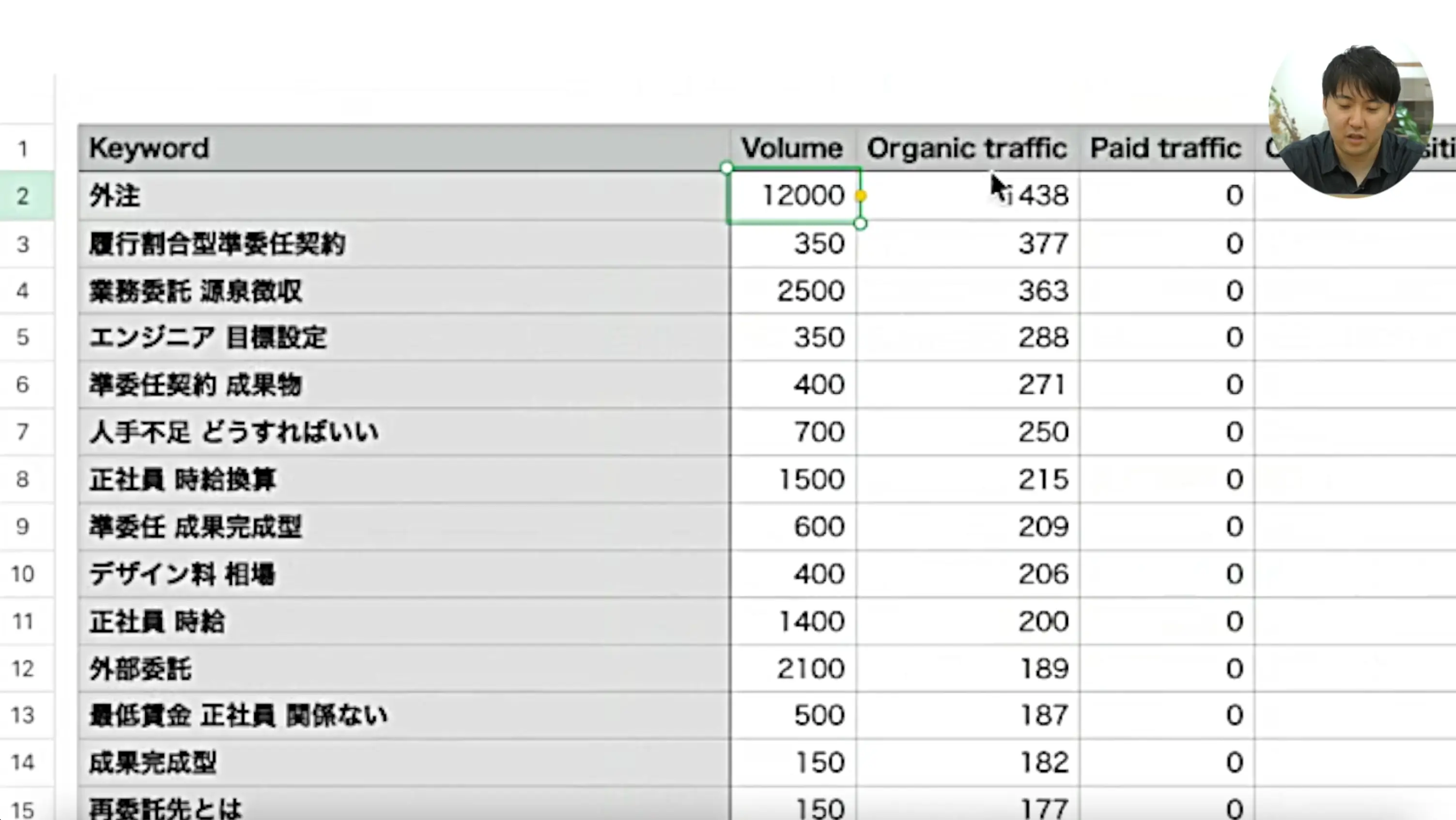
Task: Click row header number 1
Action: tap(23, 149)
